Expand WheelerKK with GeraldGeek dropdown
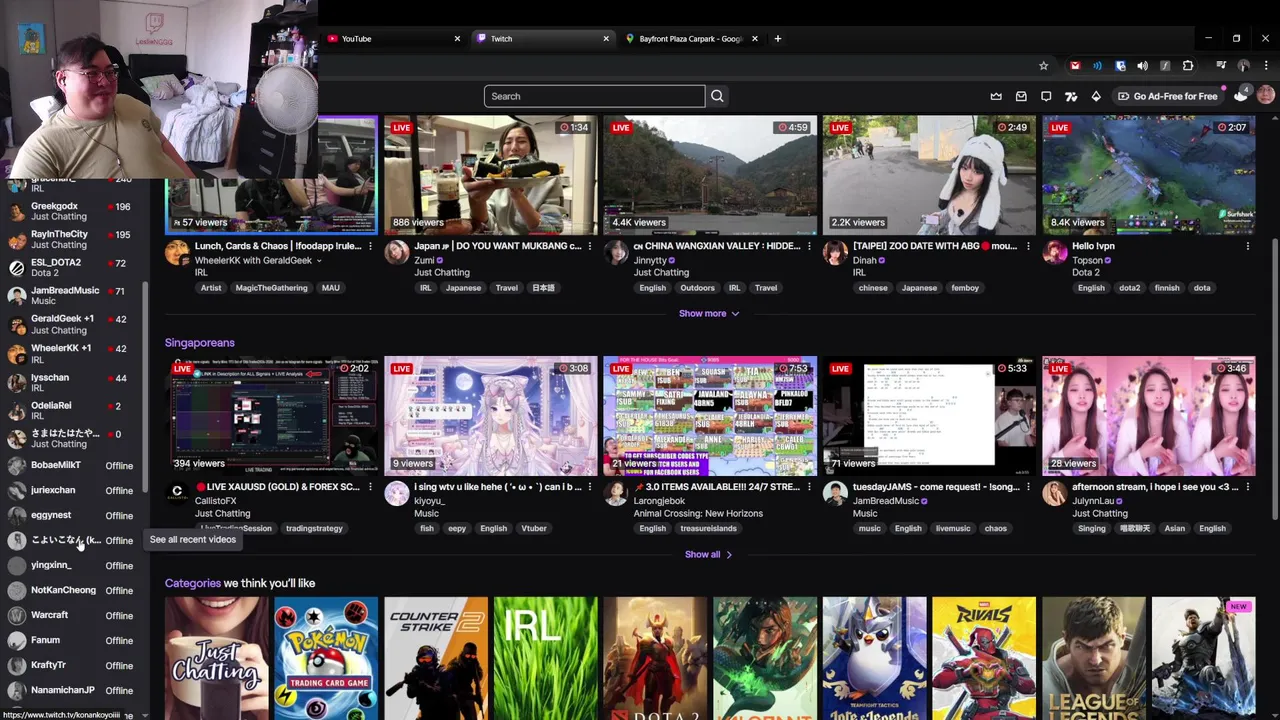 [319, 260]
